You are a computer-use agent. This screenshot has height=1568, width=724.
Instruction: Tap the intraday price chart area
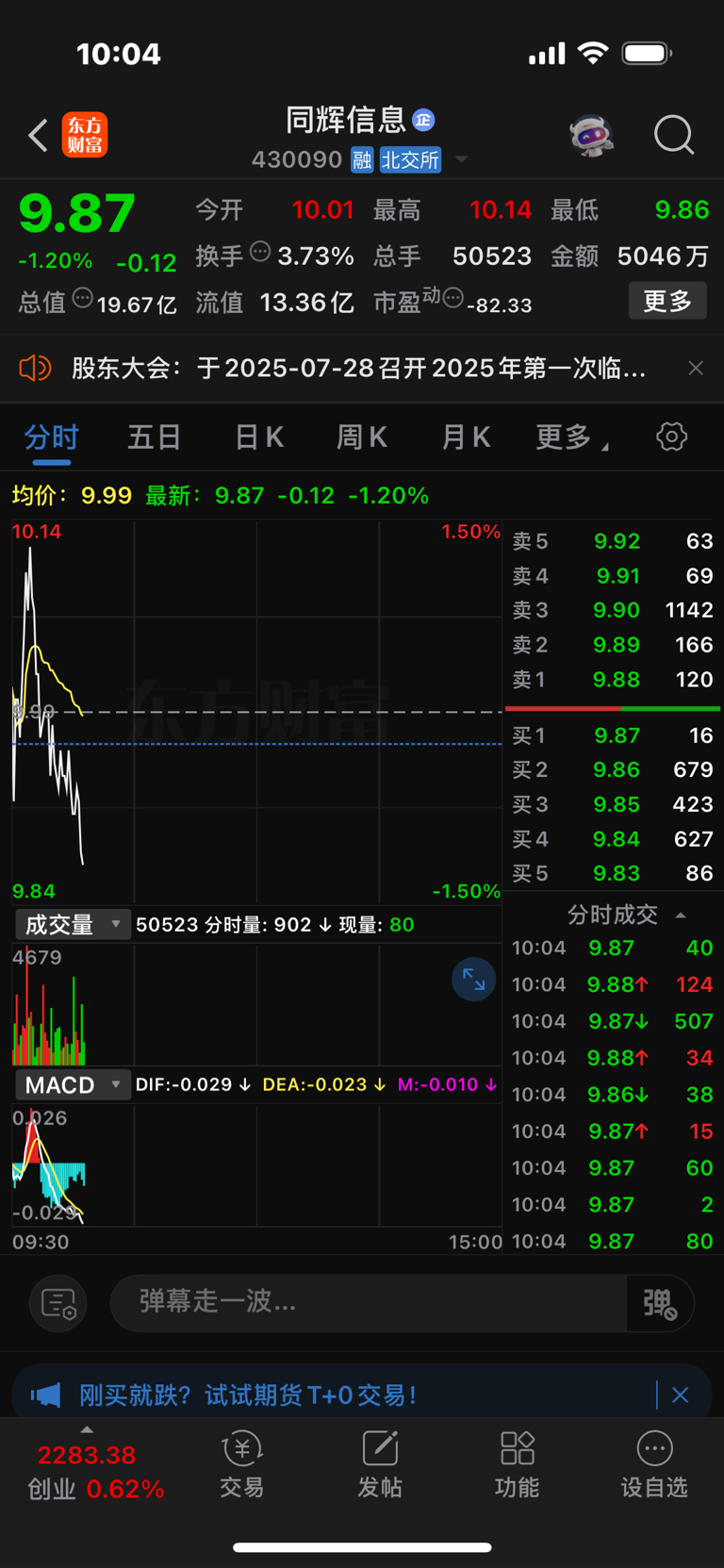pos(256,712)
